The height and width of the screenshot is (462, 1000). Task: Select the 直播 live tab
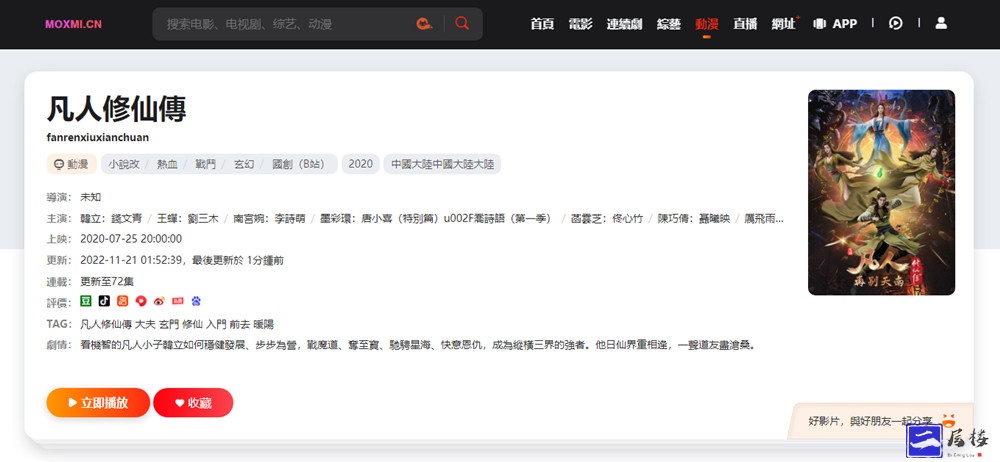[745, 24]
